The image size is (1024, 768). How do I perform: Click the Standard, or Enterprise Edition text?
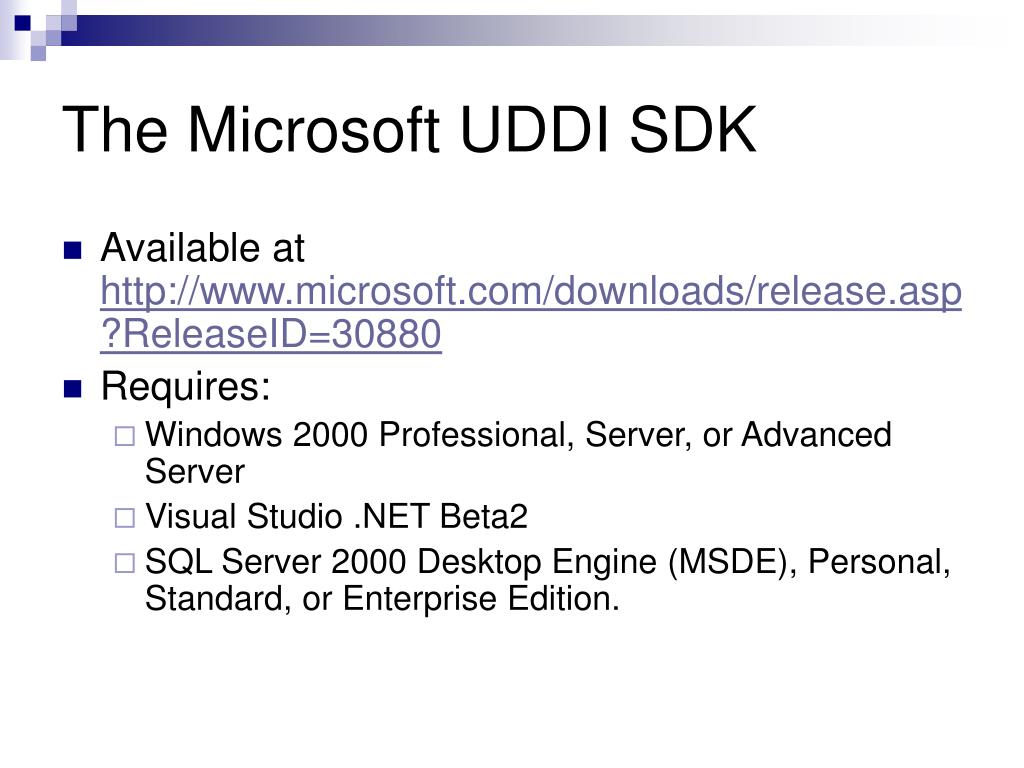pos(382,599)
